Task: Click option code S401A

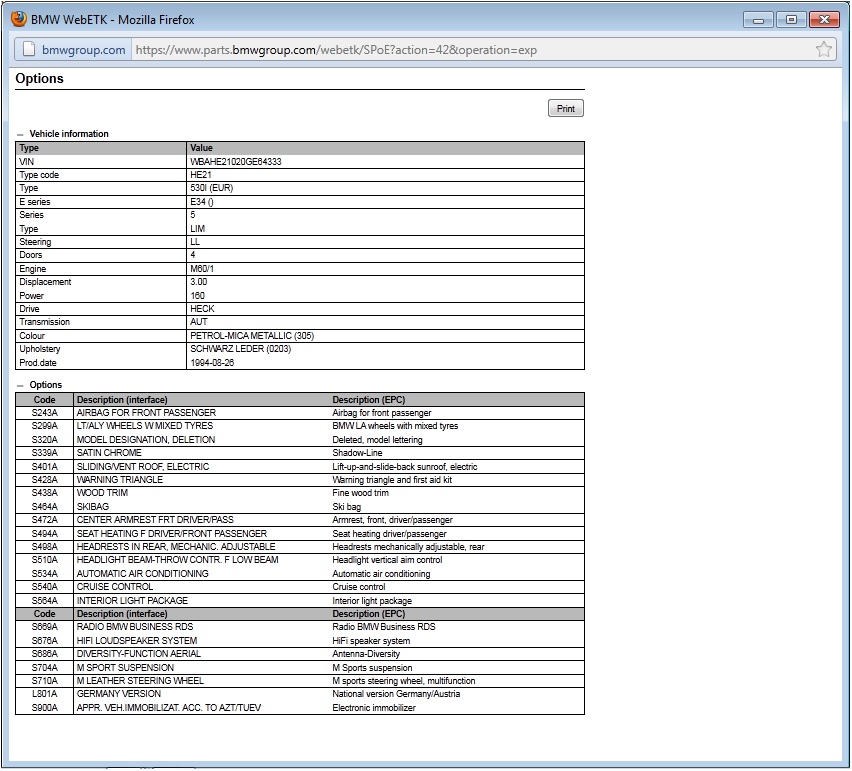Action: tap(45, 467)
